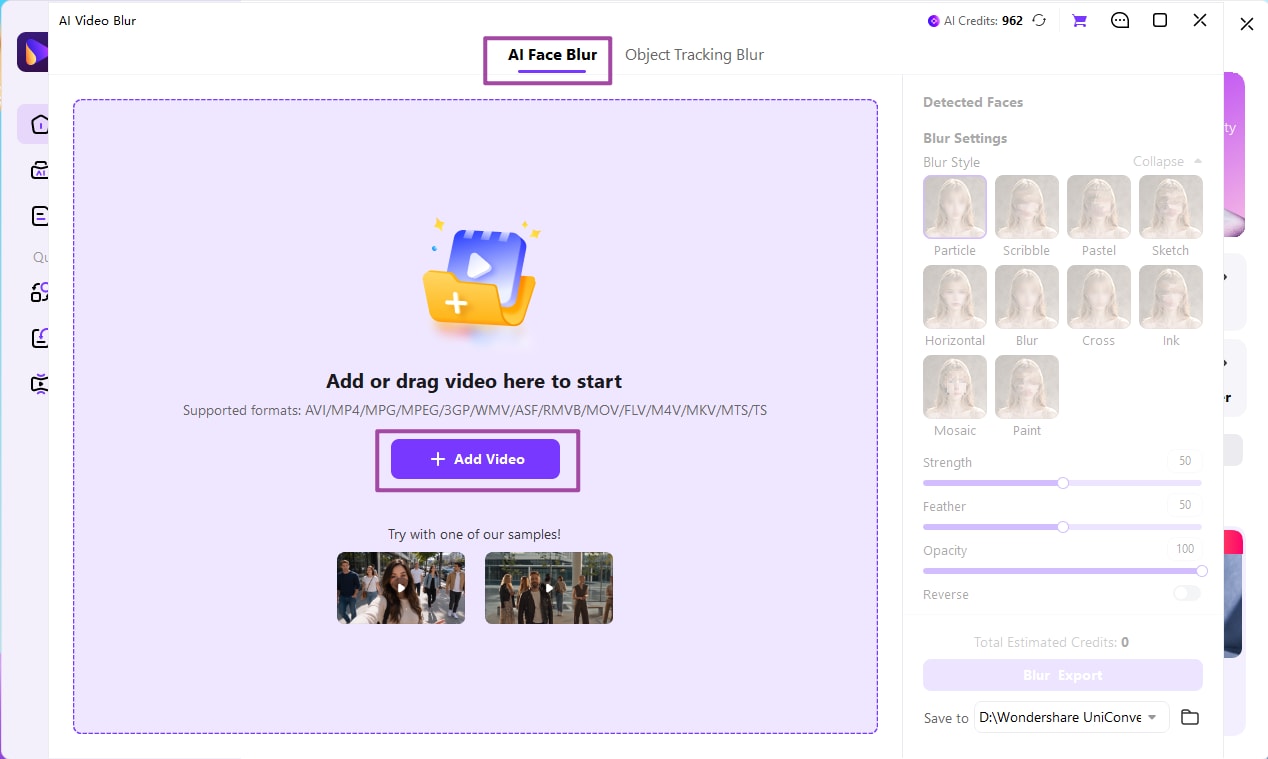Viewport: 1268px width, 759px height.
Task: Go to Home in the main window sidebar
Action: 40,124
